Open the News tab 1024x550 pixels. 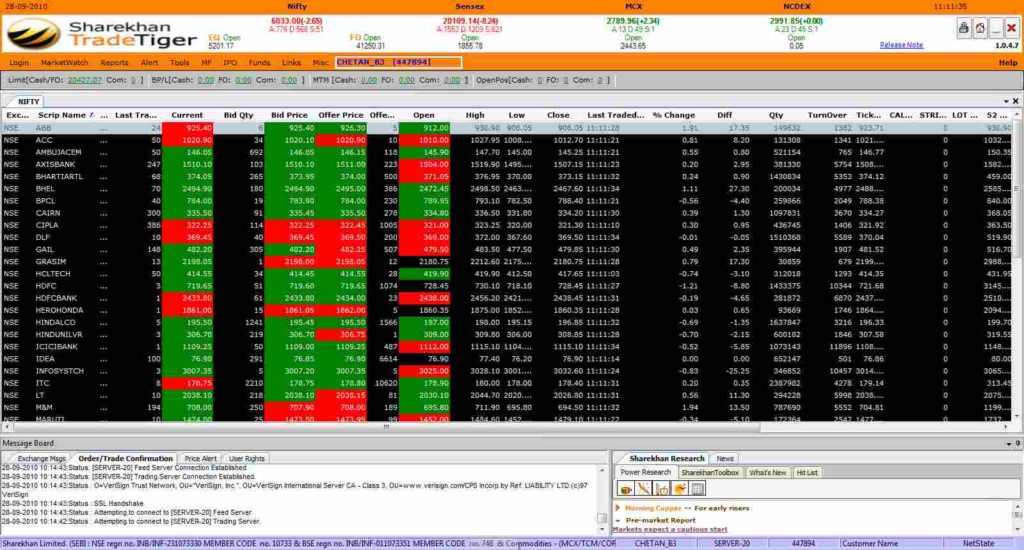pos(725,458)
